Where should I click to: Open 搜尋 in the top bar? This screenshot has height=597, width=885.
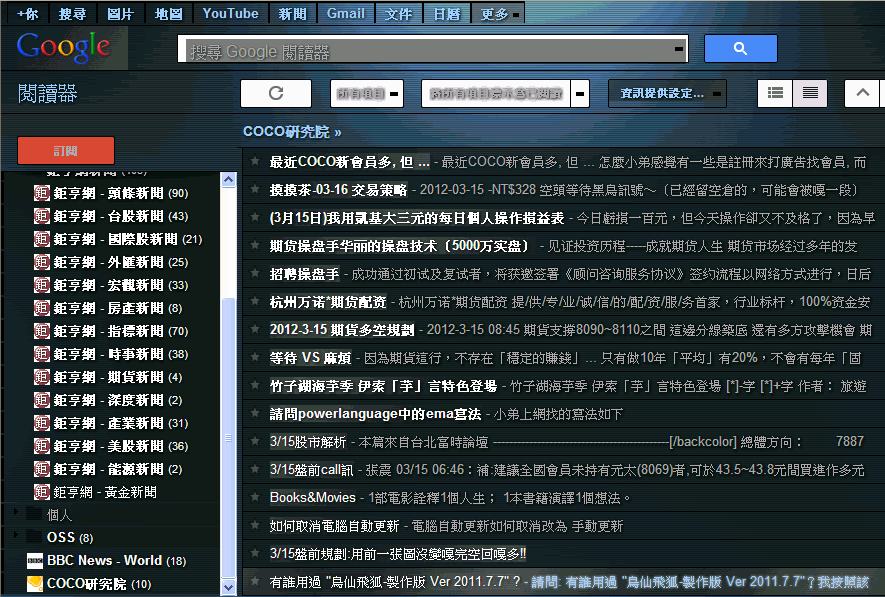click(73, 14)
